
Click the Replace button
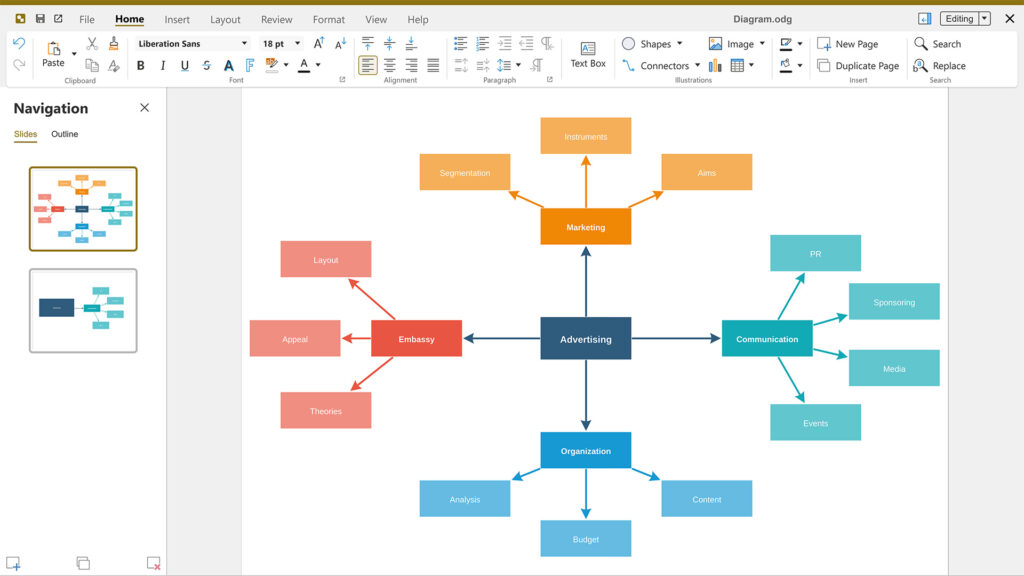pyautogui.click(x=939, y=65)
